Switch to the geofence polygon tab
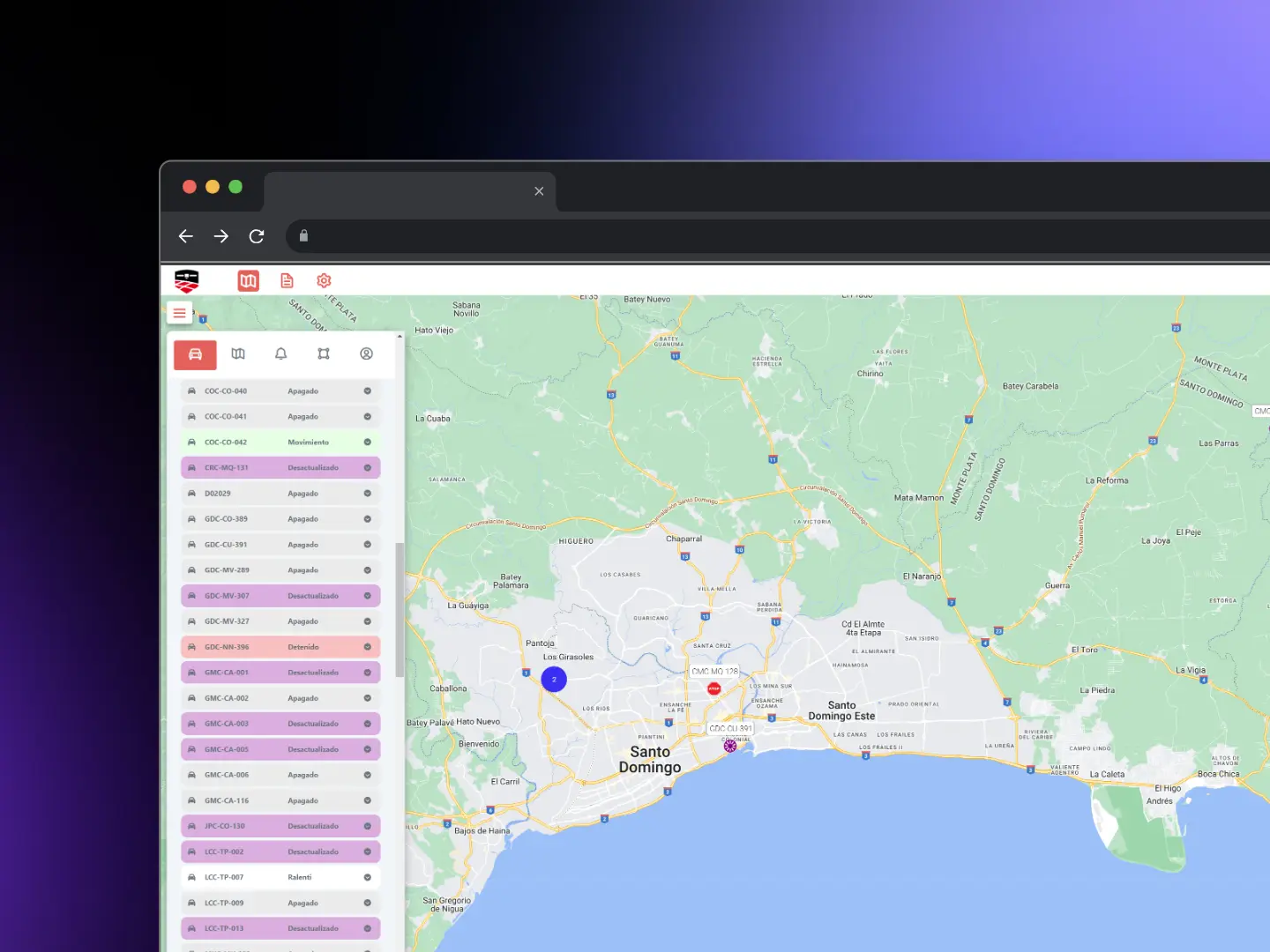1270x952 pixels. [324, 353]
